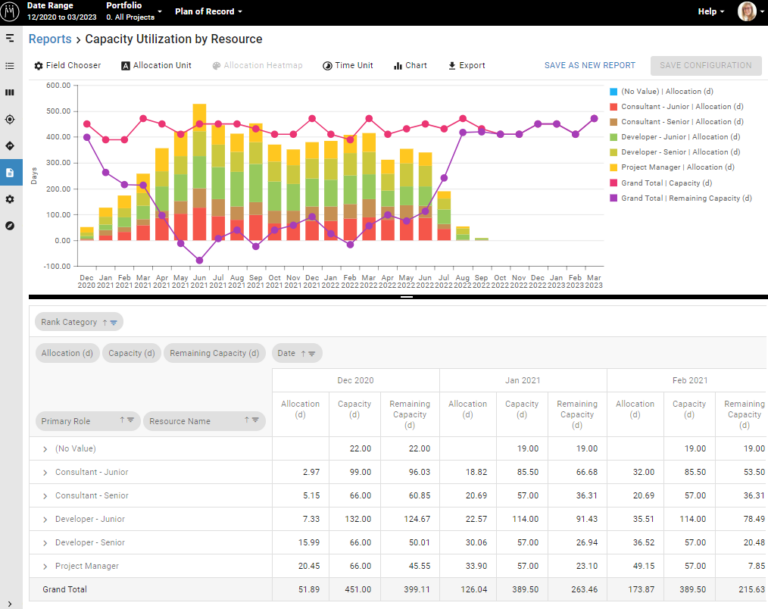Viewport: 768px width, 609px height.
Task: Click SAVE AS NEW REPORT
Action: click(590, 66)
